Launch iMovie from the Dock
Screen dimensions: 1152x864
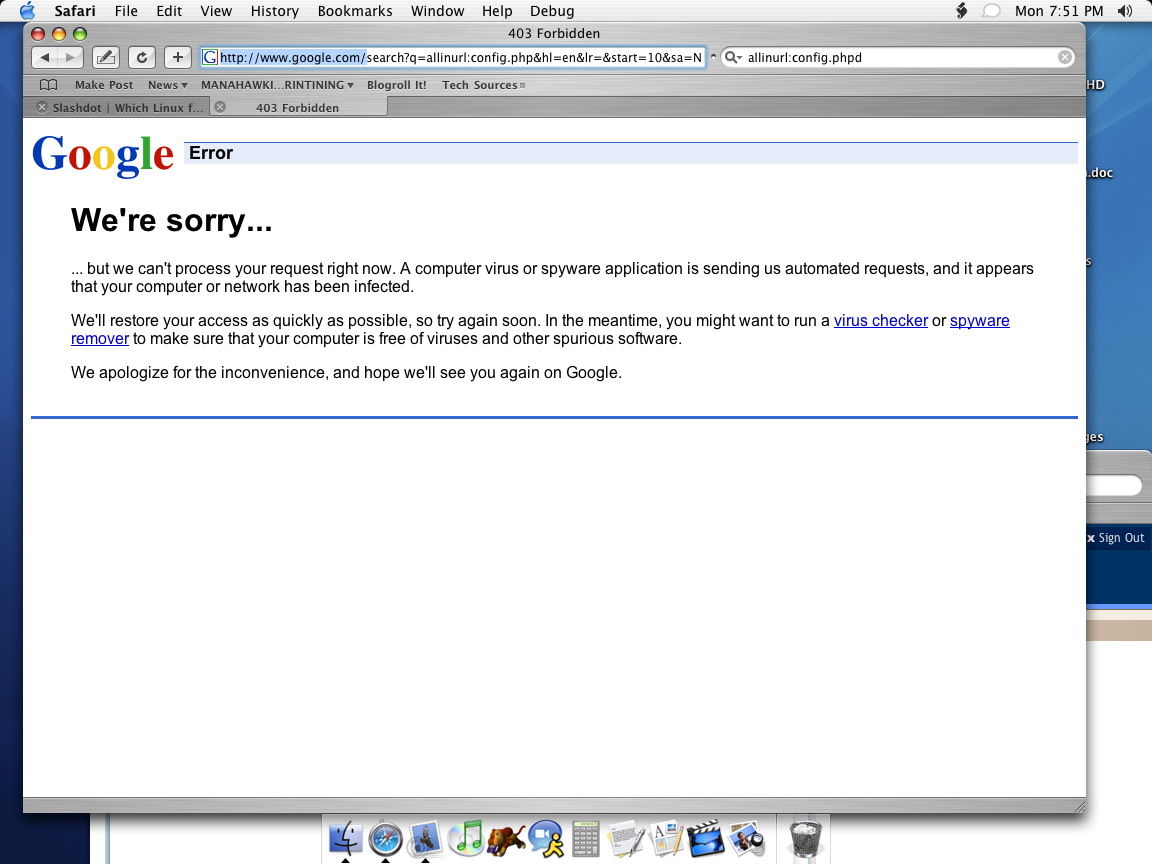pyautogui.click(x=706, y=839)
